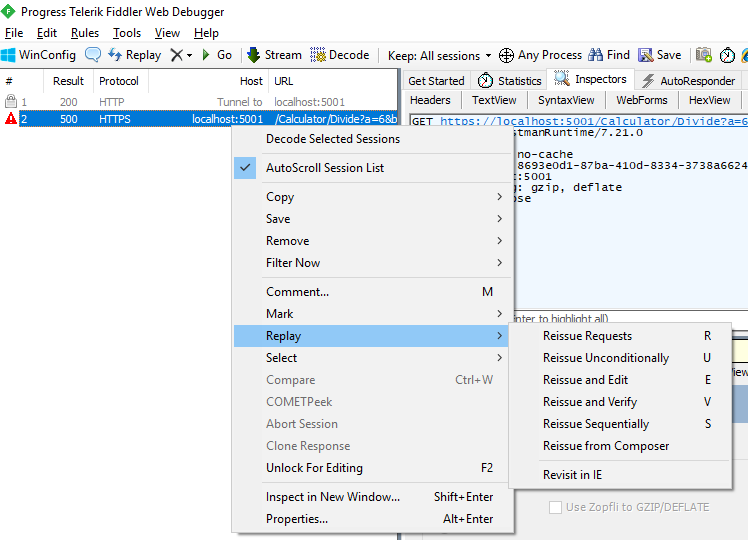Click the WinConfig Windows logo icon
748x540 pixels.
tap(8, 55)
